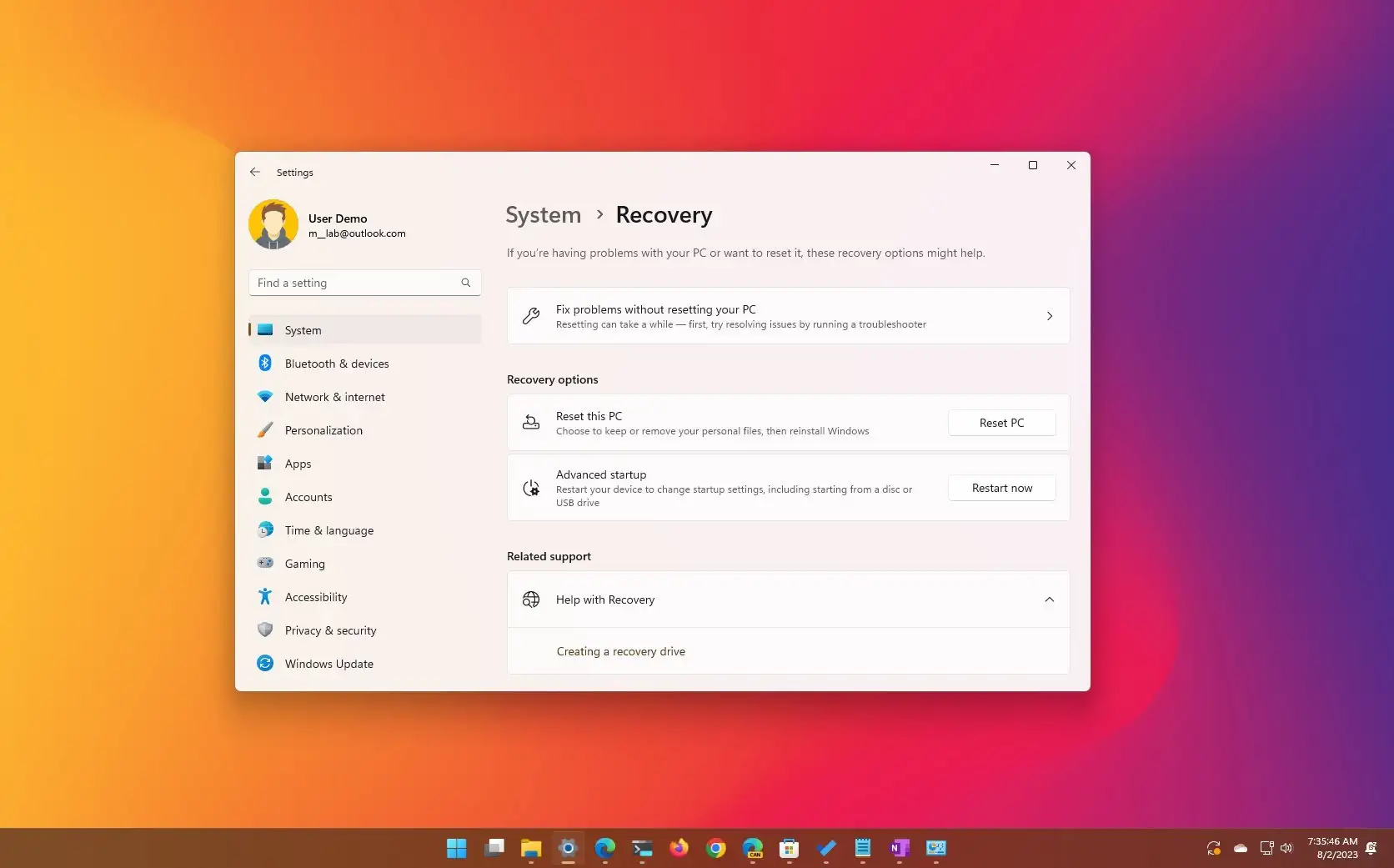Click the User Demo profile avatar
Screen dimensions: 1394x868
[273, 224]
